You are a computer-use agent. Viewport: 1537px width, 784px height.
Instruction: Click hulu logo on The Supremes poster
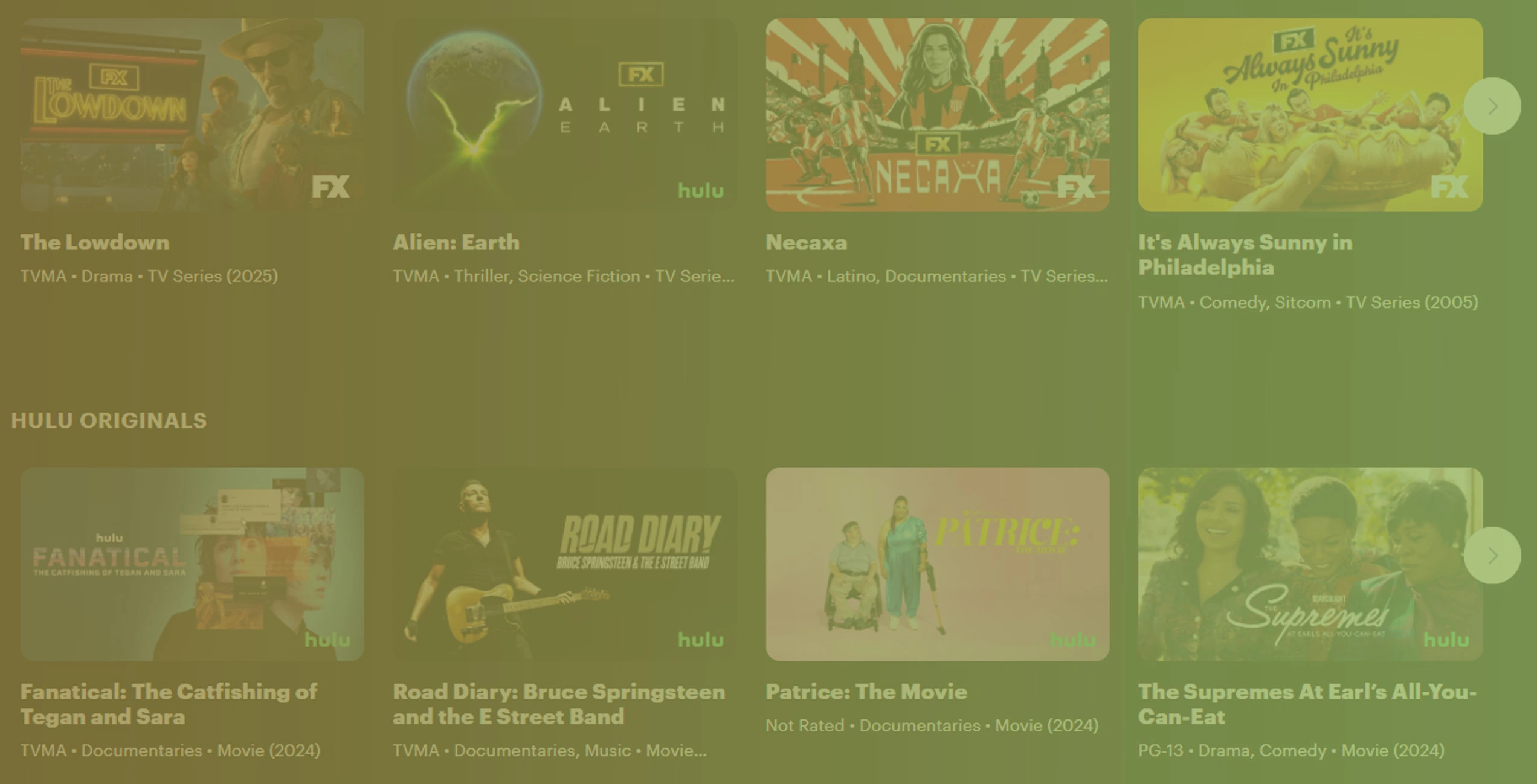click(x=1446, y=639)
